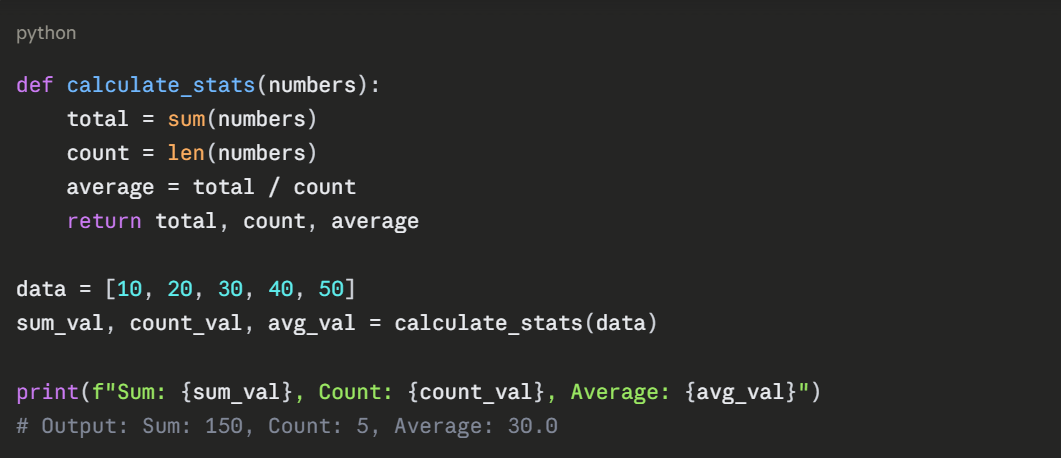Select the number 20 in the data list
Screen dimensions: 1061x458
(180, 290)
